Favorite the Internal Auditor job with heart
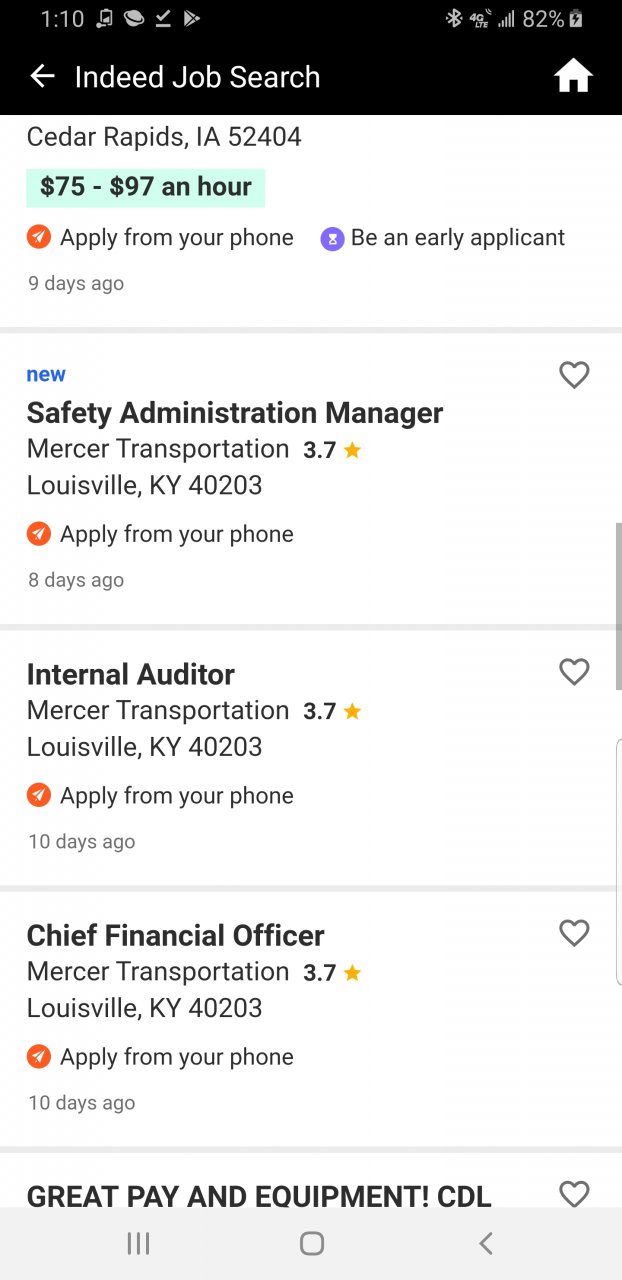The width and height of the screenshot is (622, 1280). click(x=574, y=672)
